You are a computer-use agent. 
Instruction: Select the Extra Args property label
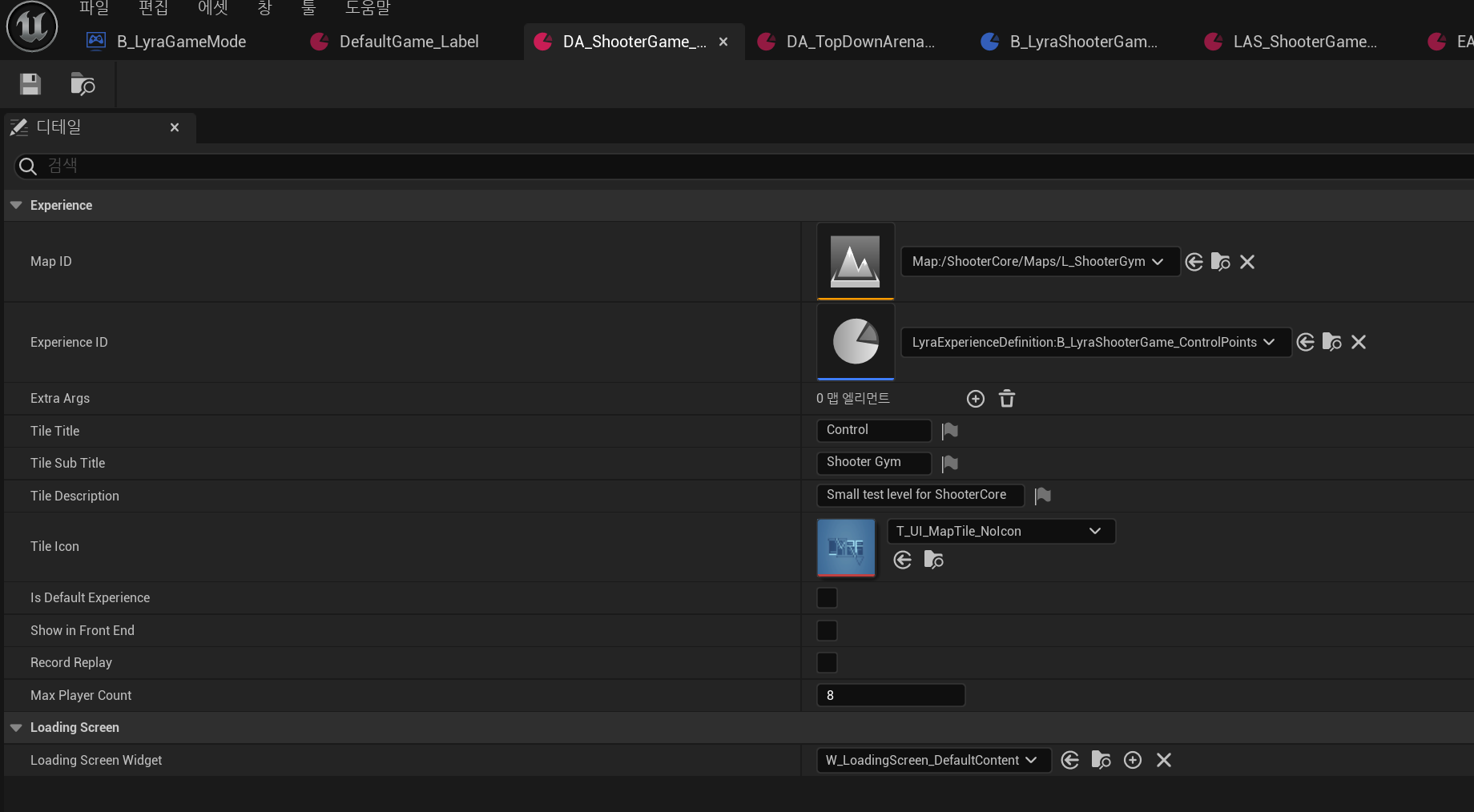click(x=60, y=399)
